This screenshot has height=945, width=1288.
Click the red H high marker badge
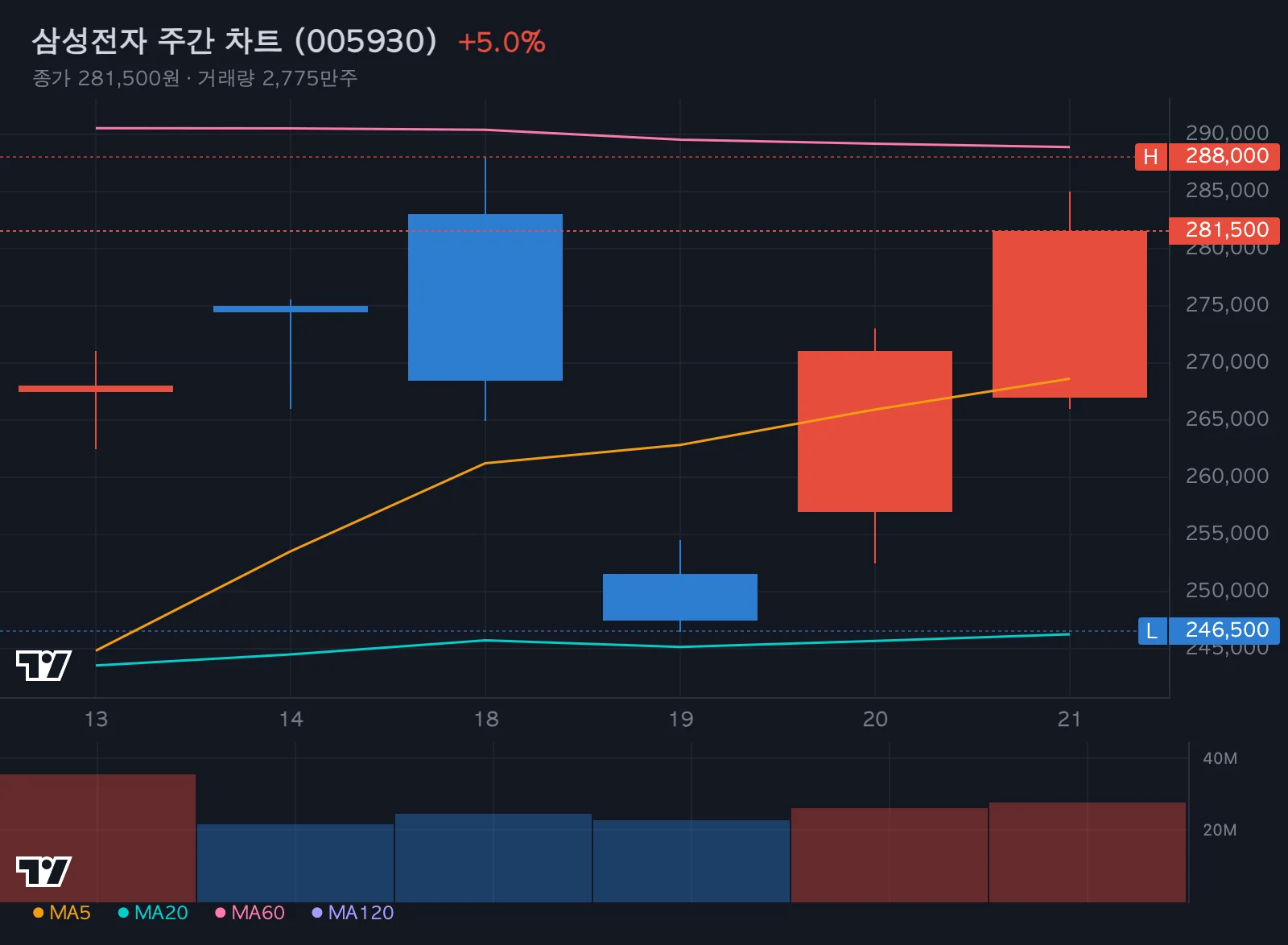point(1150,157)
